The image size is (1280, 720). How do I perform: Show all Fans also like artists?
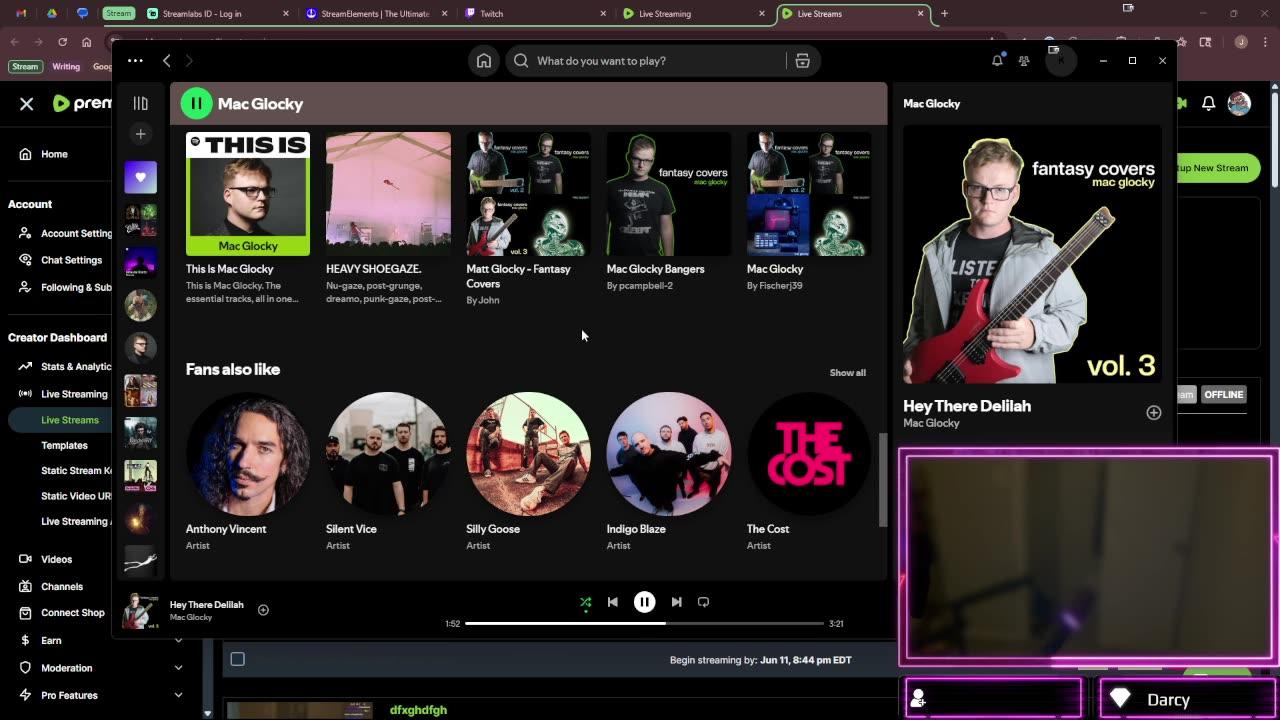(847, 373)
